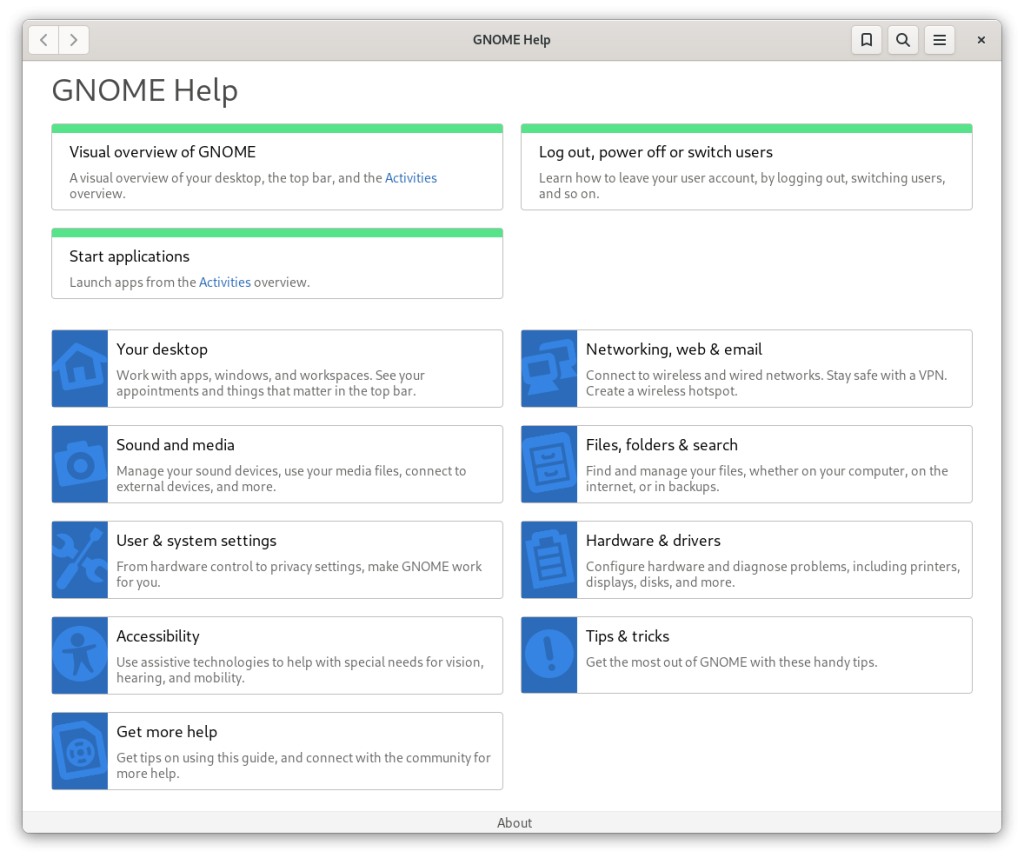This screenshot has height=858, width=1024.
Task: Go forward using the forward arrow
Action: click(74, 40)
